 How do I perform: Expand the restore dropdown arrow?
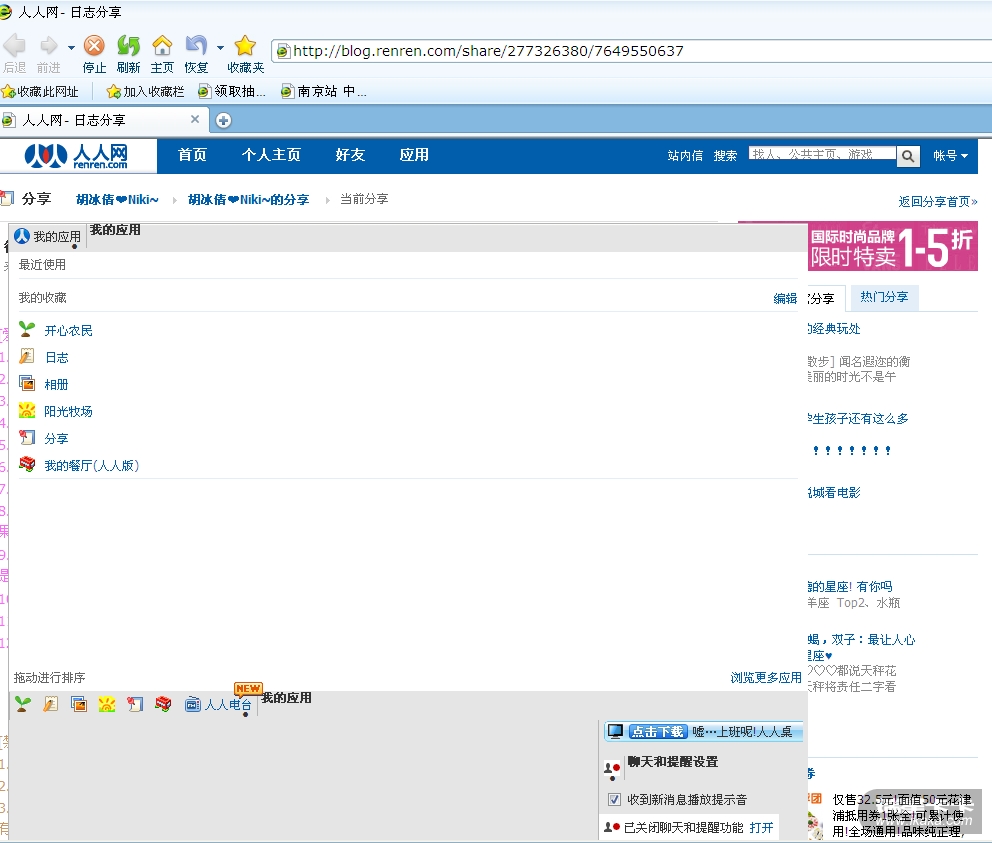(220, 47)
